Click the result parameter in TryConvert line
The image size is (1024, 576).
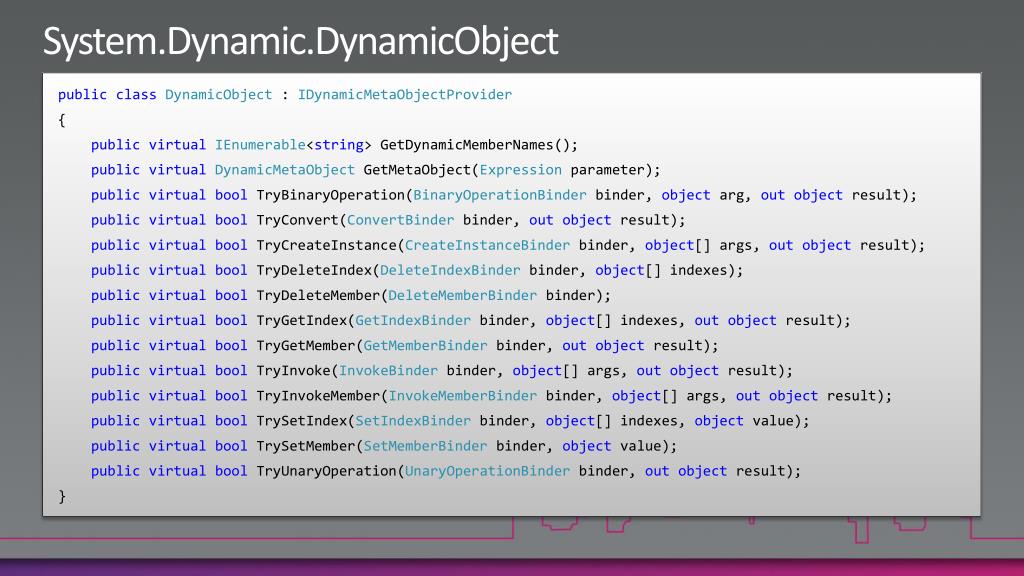pyautogui.click(x=645, y=220)
